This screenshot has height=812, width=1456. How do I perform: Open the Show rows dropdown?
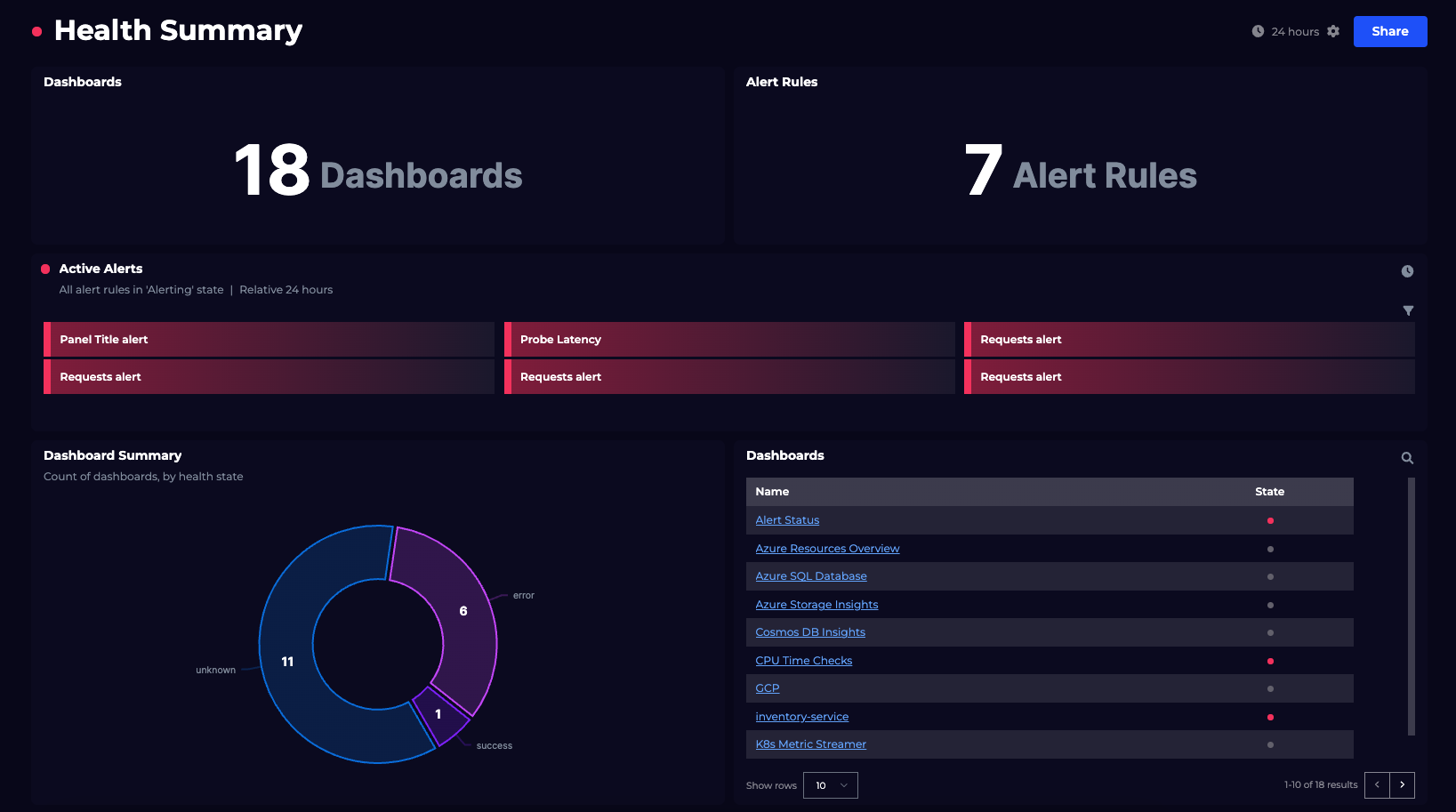click(x=830, y=784)
